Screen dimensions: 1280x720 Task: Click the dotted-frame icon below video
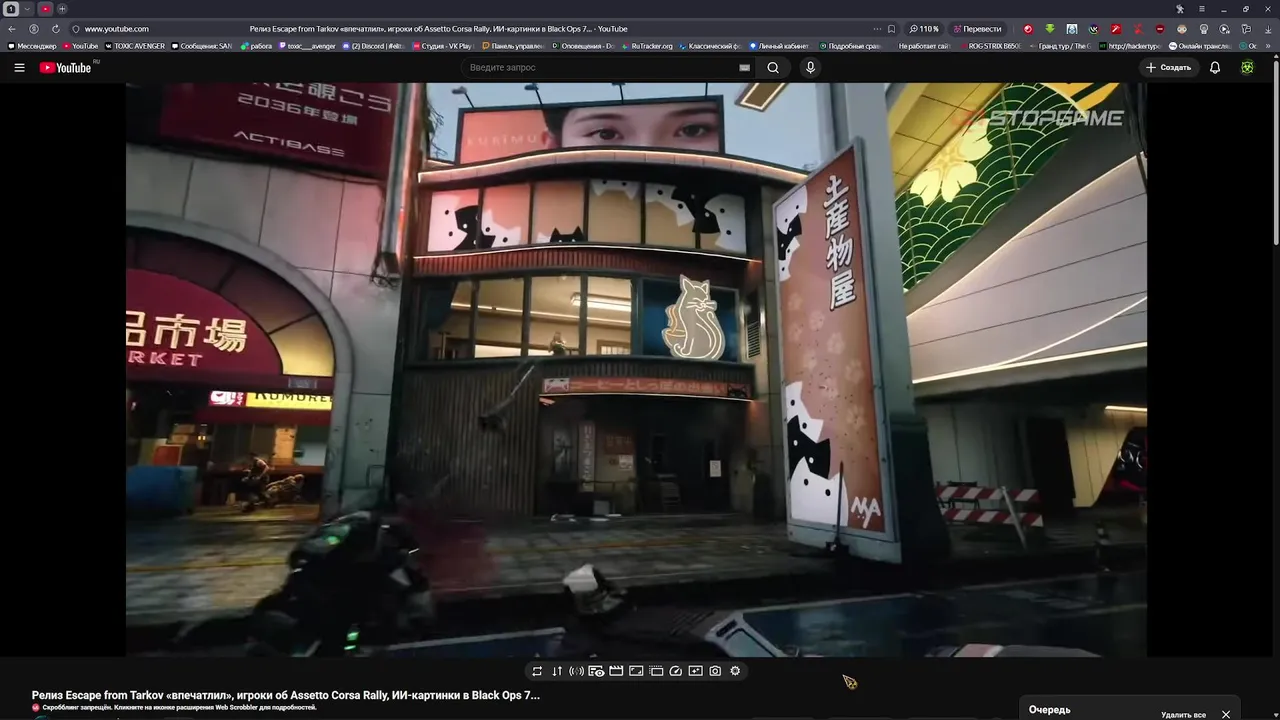point(656,671)
